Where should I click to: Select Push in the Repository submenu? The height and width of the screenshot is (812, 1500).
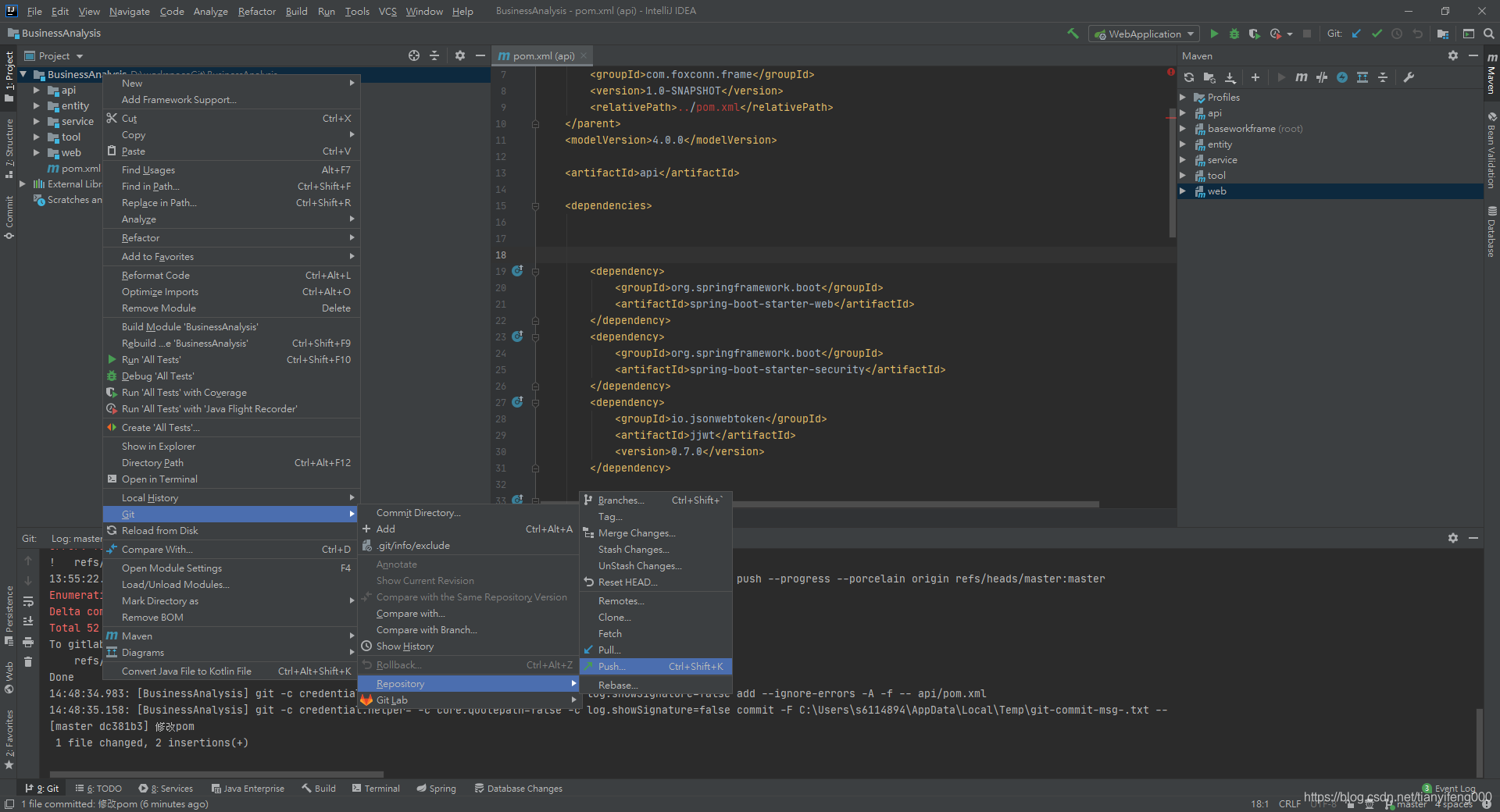pyautogui.click(x=655, y=666)
